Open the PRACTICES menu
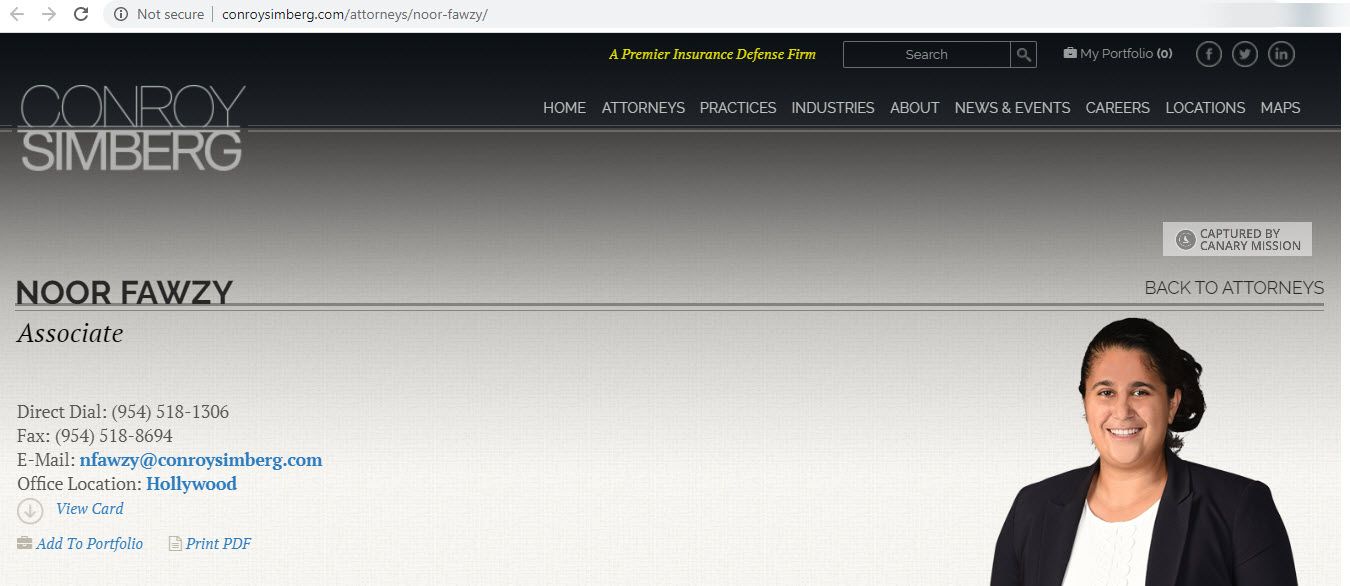The height and width of the screenshot is (586, 1350). tap(738, 108)
